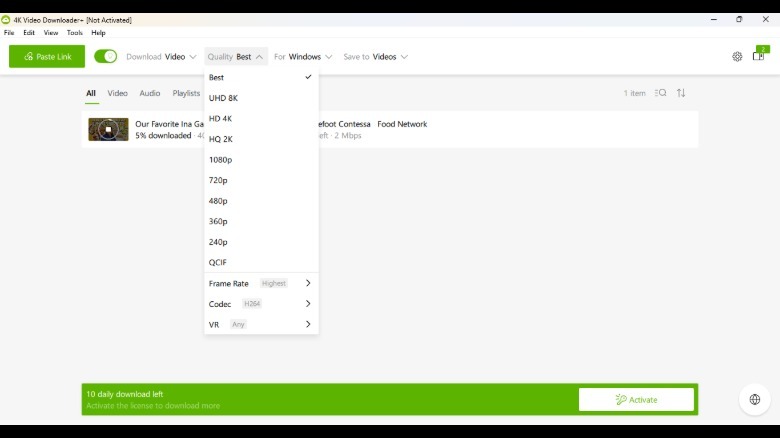Expand the VR Any submenu

(260, 324)
